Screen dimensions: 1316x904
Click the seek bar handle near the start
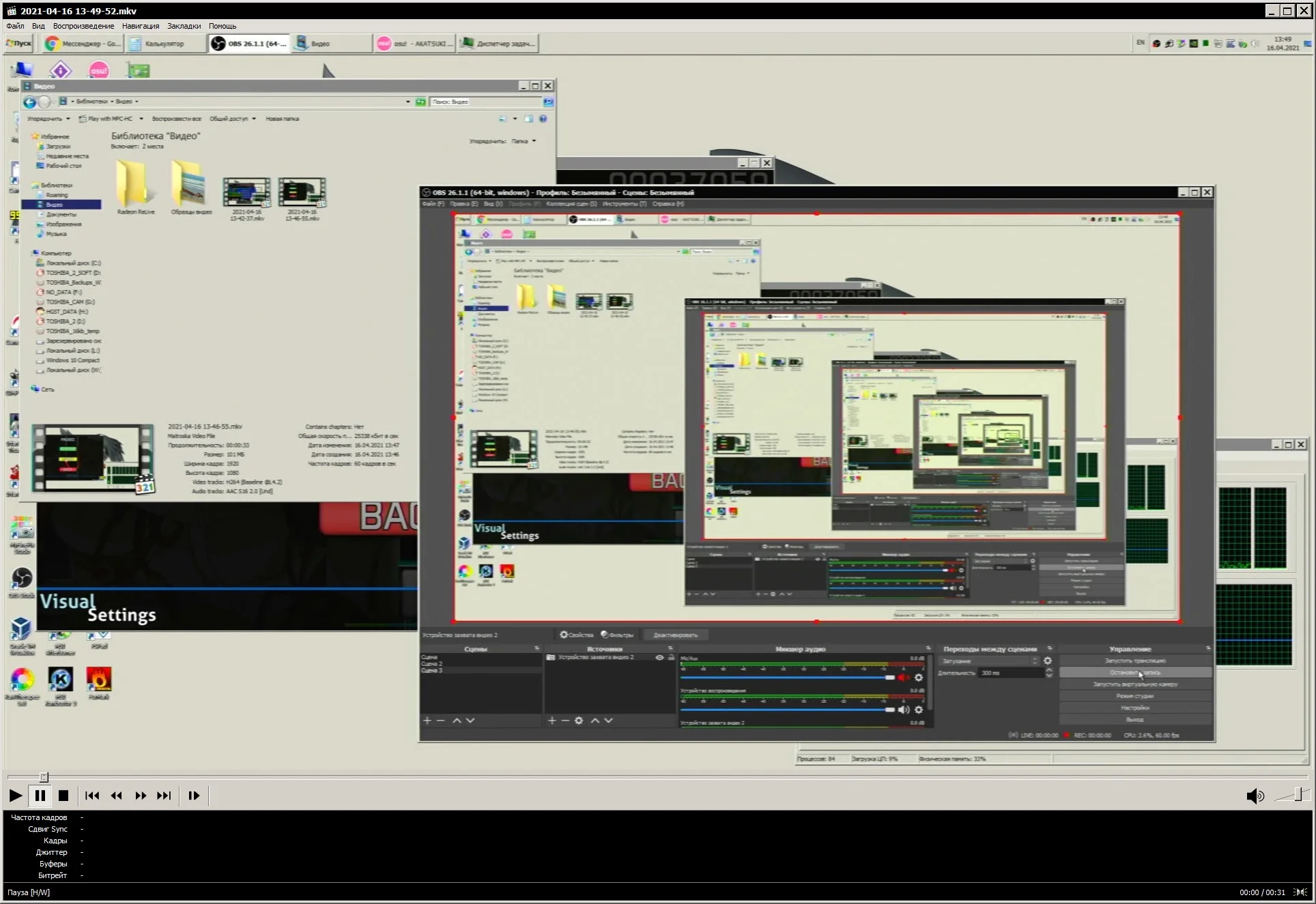click(44, 777)
